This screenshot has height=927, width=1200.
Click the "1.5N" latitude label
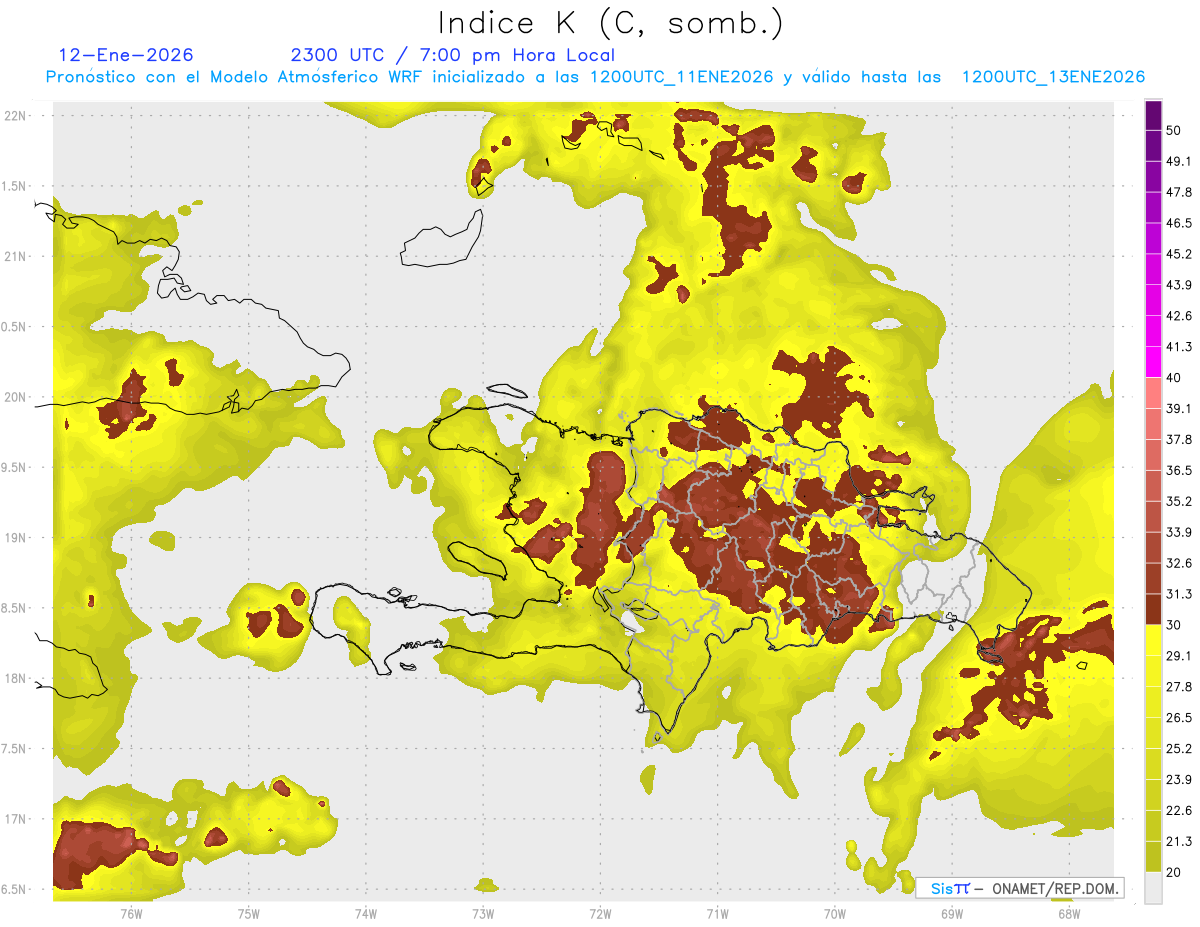pos(16,186)
